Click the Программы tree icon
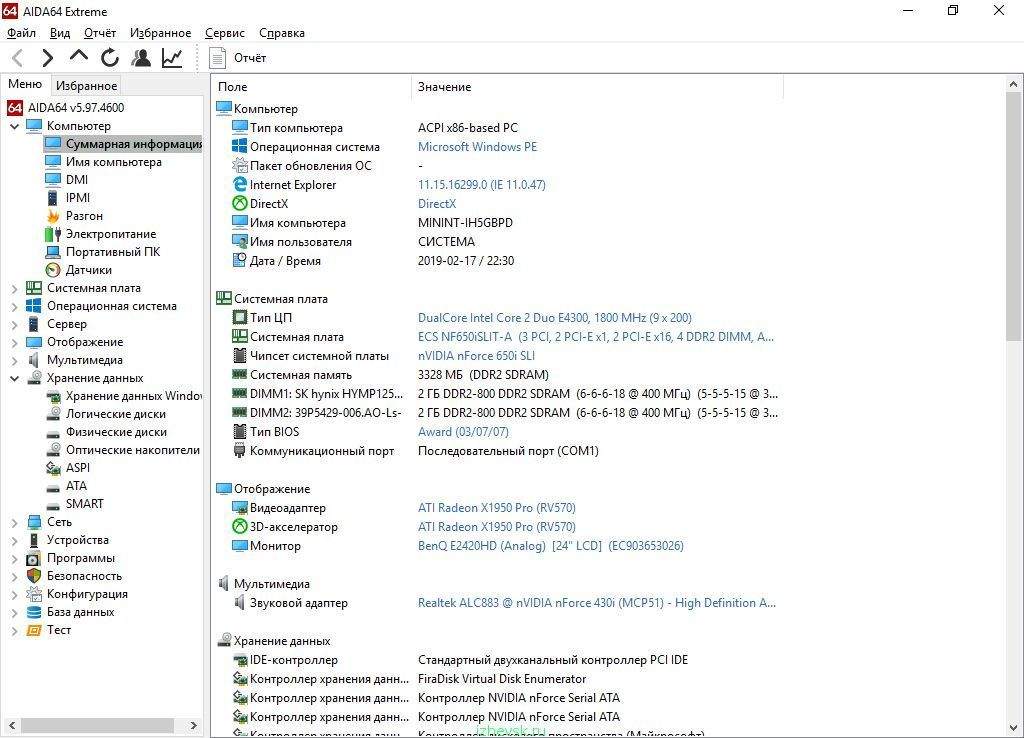Screen dimensions: 1024x738 pyautogui.click(x=34, y=558)
